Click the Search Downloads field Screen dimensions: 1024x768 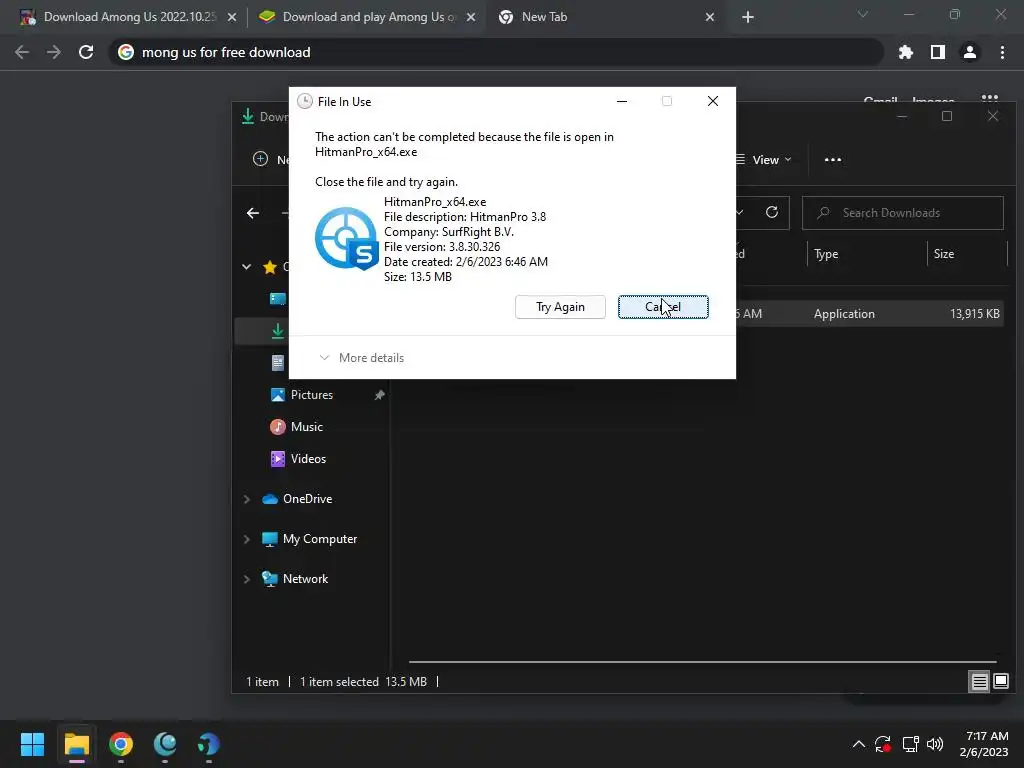[903, 213]
